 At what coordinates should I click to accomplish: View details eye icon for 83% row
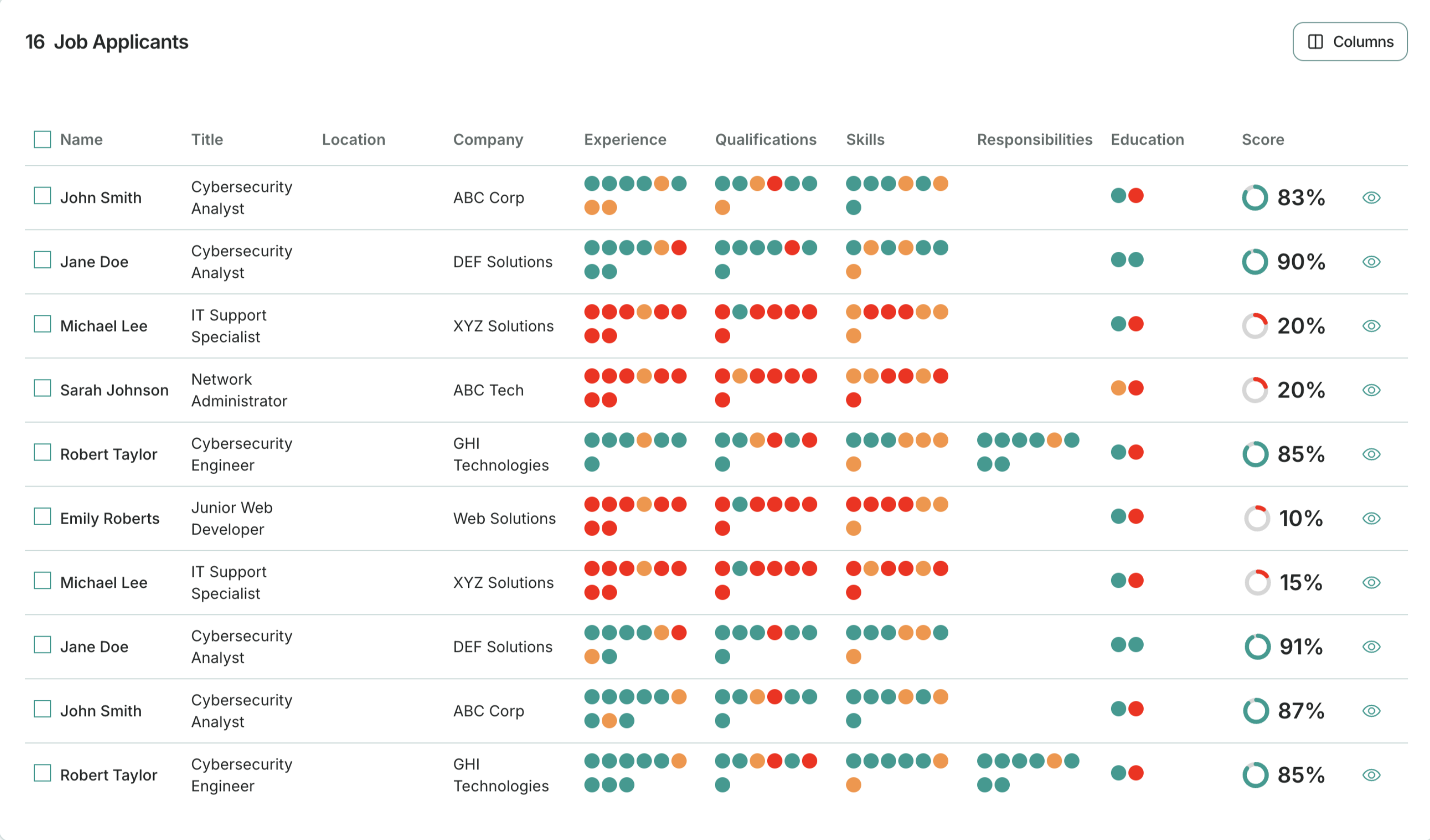tap(1371, 197)
